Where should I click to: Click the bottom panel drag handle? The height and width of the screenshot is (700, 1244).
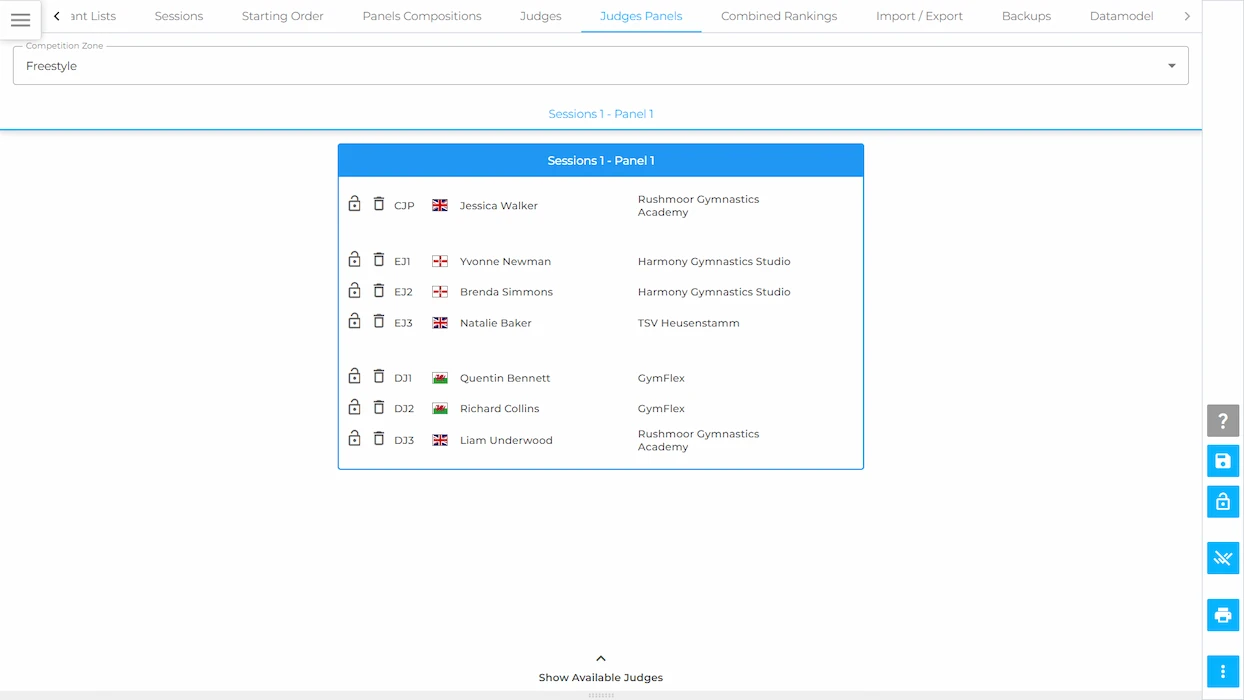click(x=601, y=695)
